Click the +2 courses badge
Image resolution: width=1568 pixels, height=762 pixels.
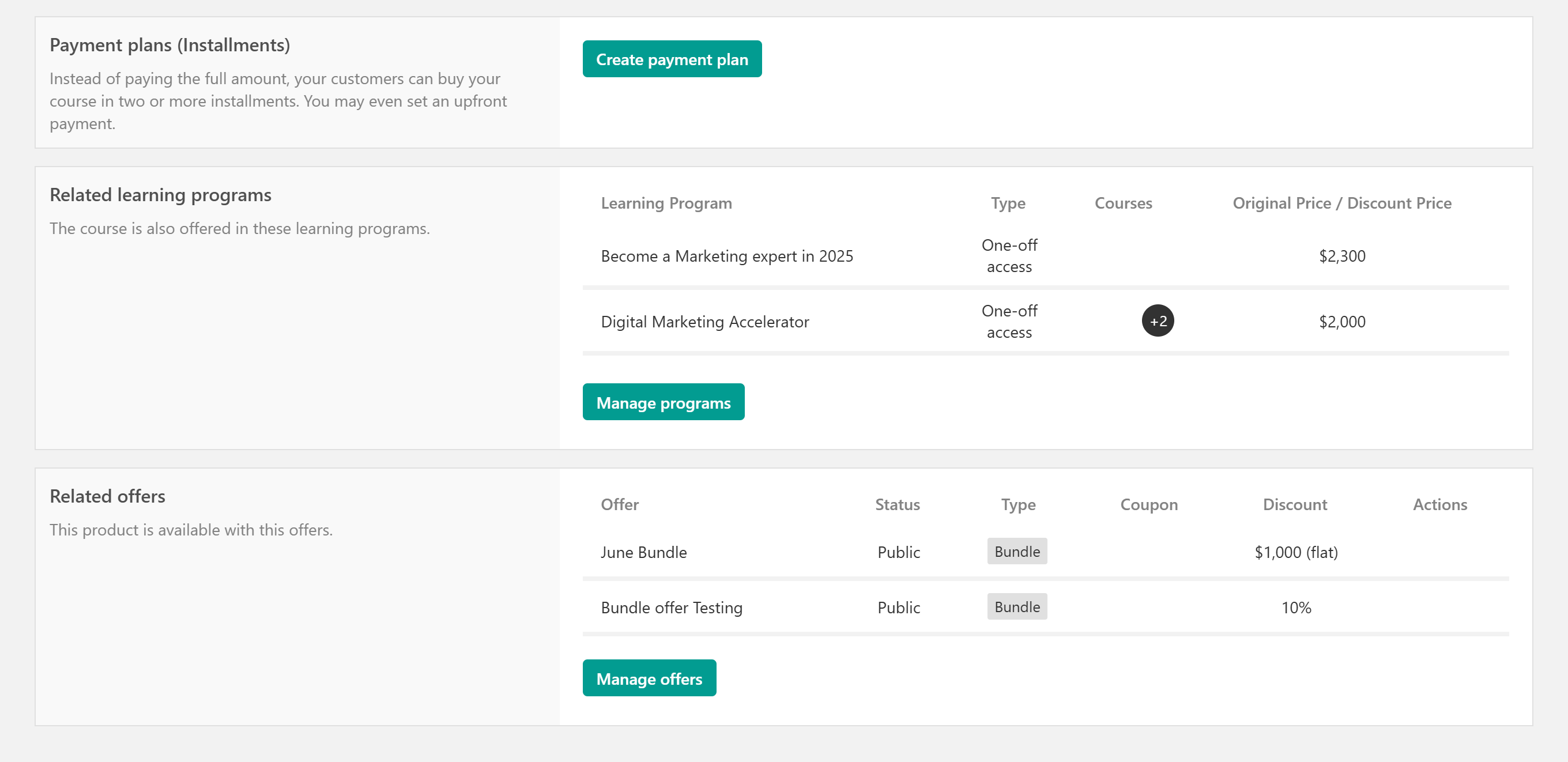pyautogui.click(x=1157, y=320)
